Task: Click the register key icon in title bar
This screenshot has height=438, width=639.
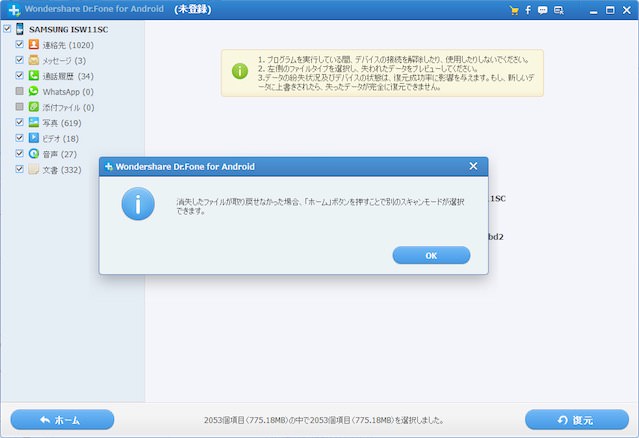Action: pyautogui.click(x=559, y=10)
